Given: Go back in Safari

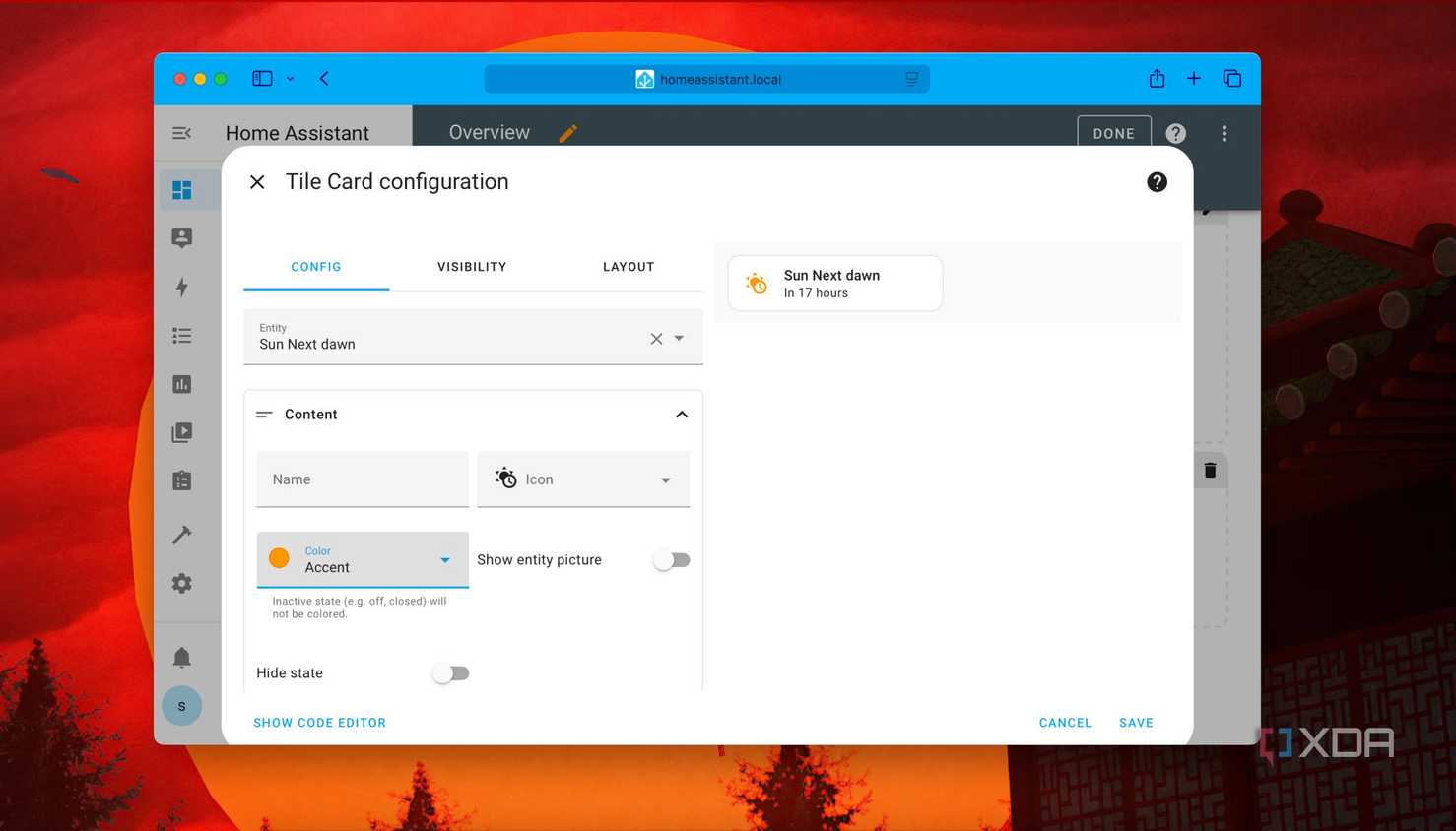Looking at the screenshot, I should [324, 79].
